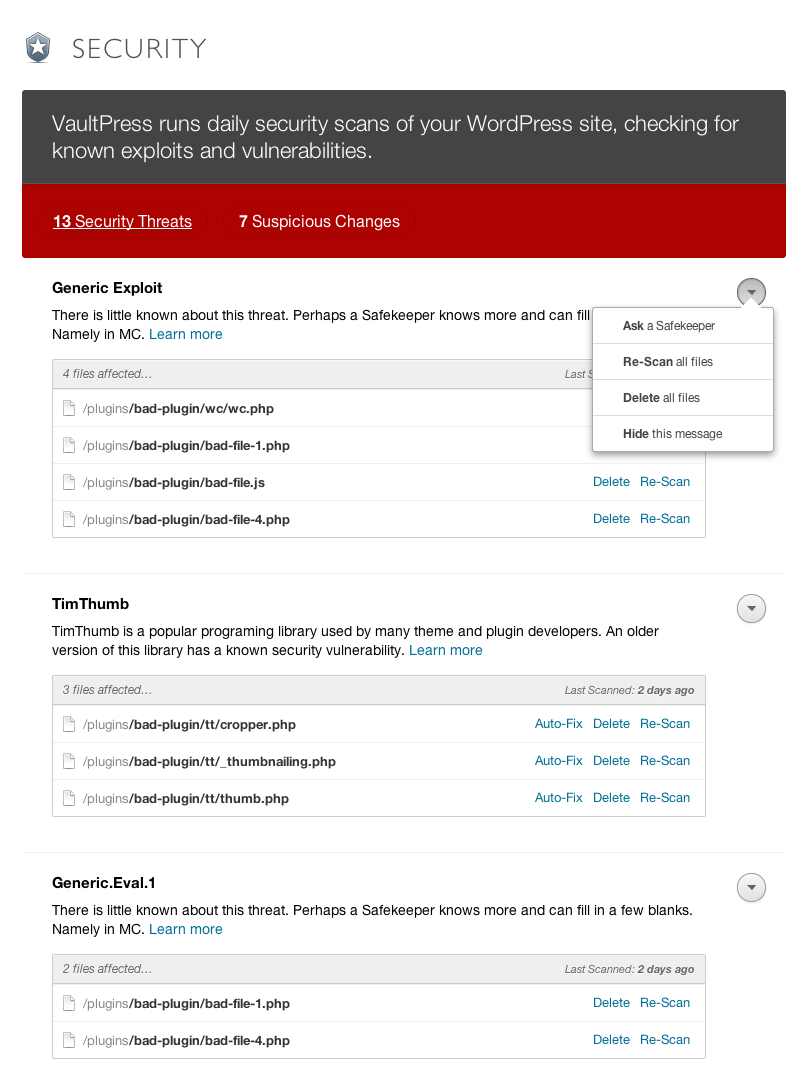Open the TimThumb options dropdown arrow

751,608
